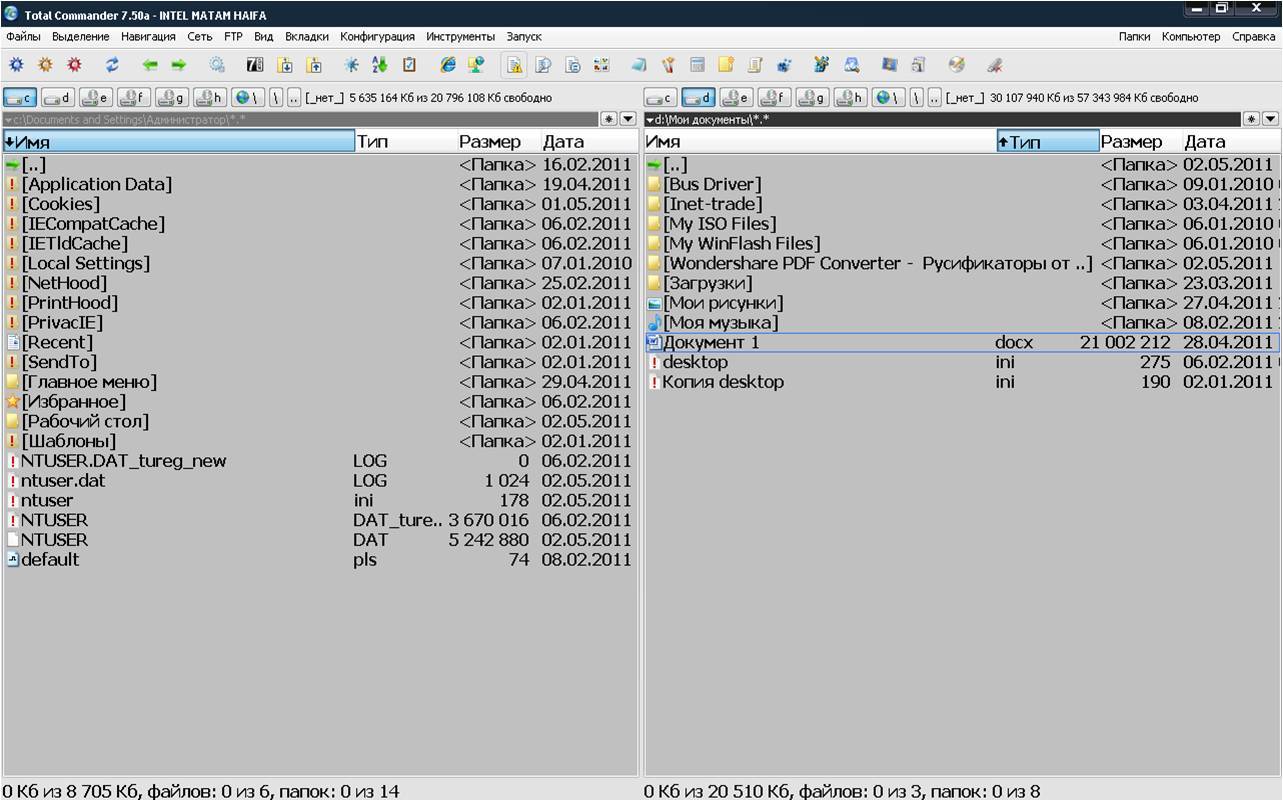Image resolution: width=1283 pixels, height=801 pixels.
Task: Sort right panel by Дата column
Action: (1230, 142)
